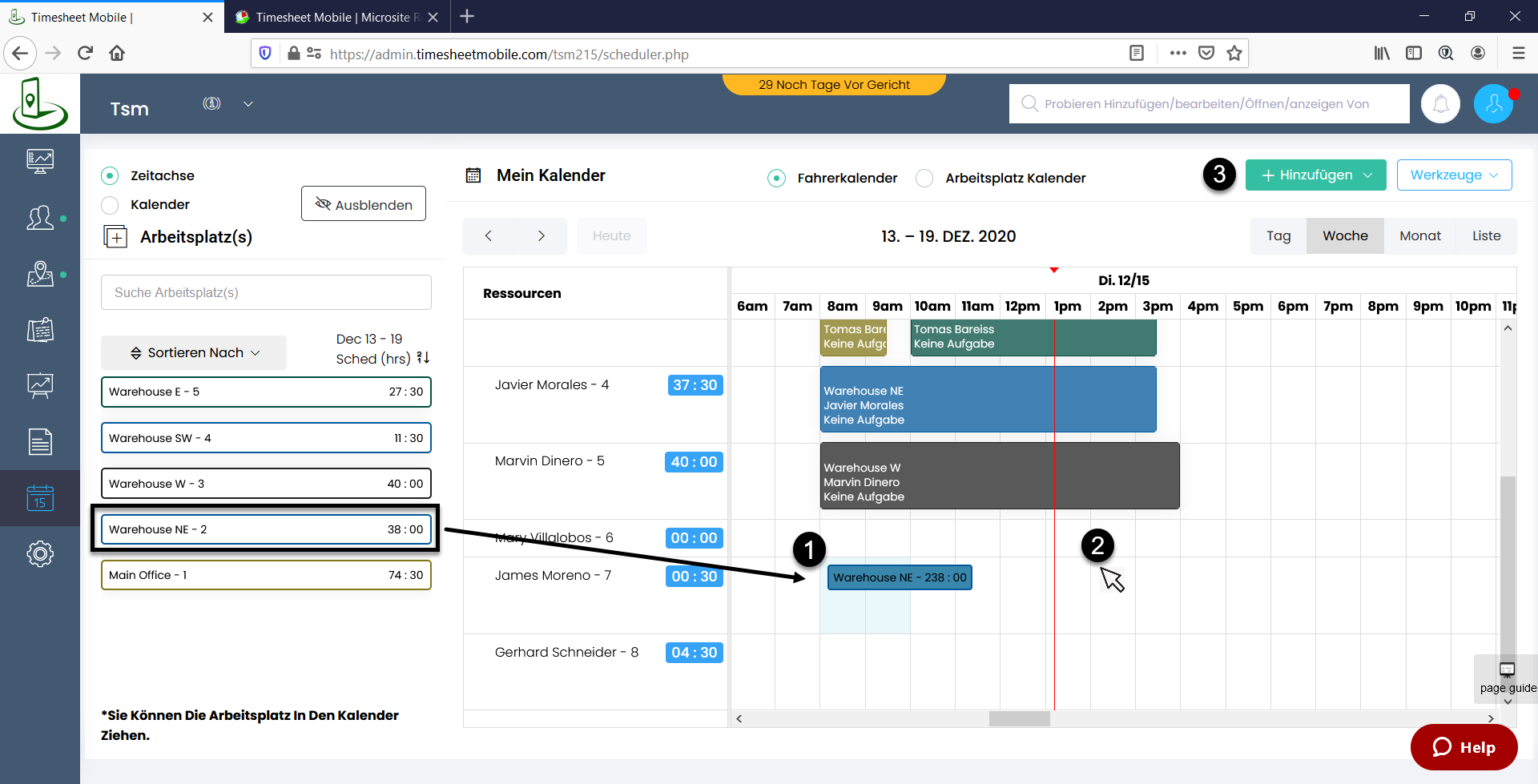This screenshot has height=784, width=1538.
Task: Open the scheduler calendar icon in sidebar
Action: tap(39, 498)
